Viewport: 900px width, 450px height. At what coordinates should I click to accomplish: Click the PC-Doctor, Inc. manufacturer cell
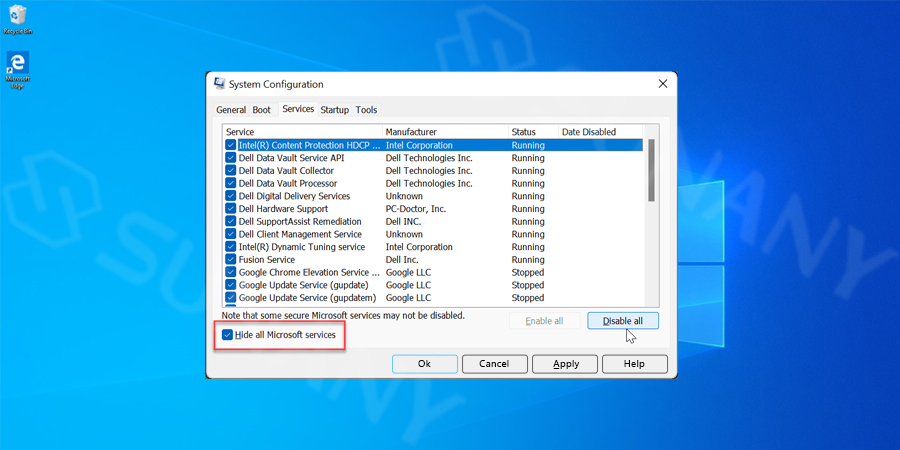(416, 209)
